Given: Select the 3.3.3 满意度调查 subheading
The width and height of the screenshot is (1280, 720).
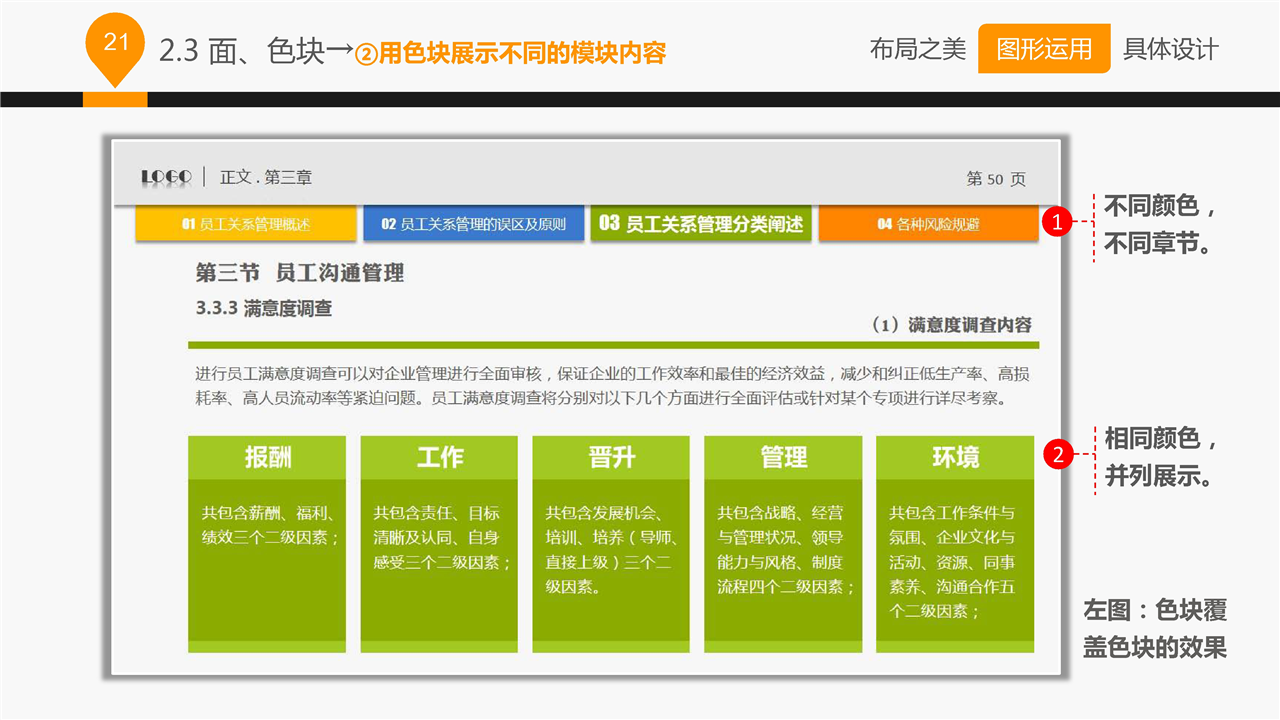Looking at the screenshot, I should point(263,308).
